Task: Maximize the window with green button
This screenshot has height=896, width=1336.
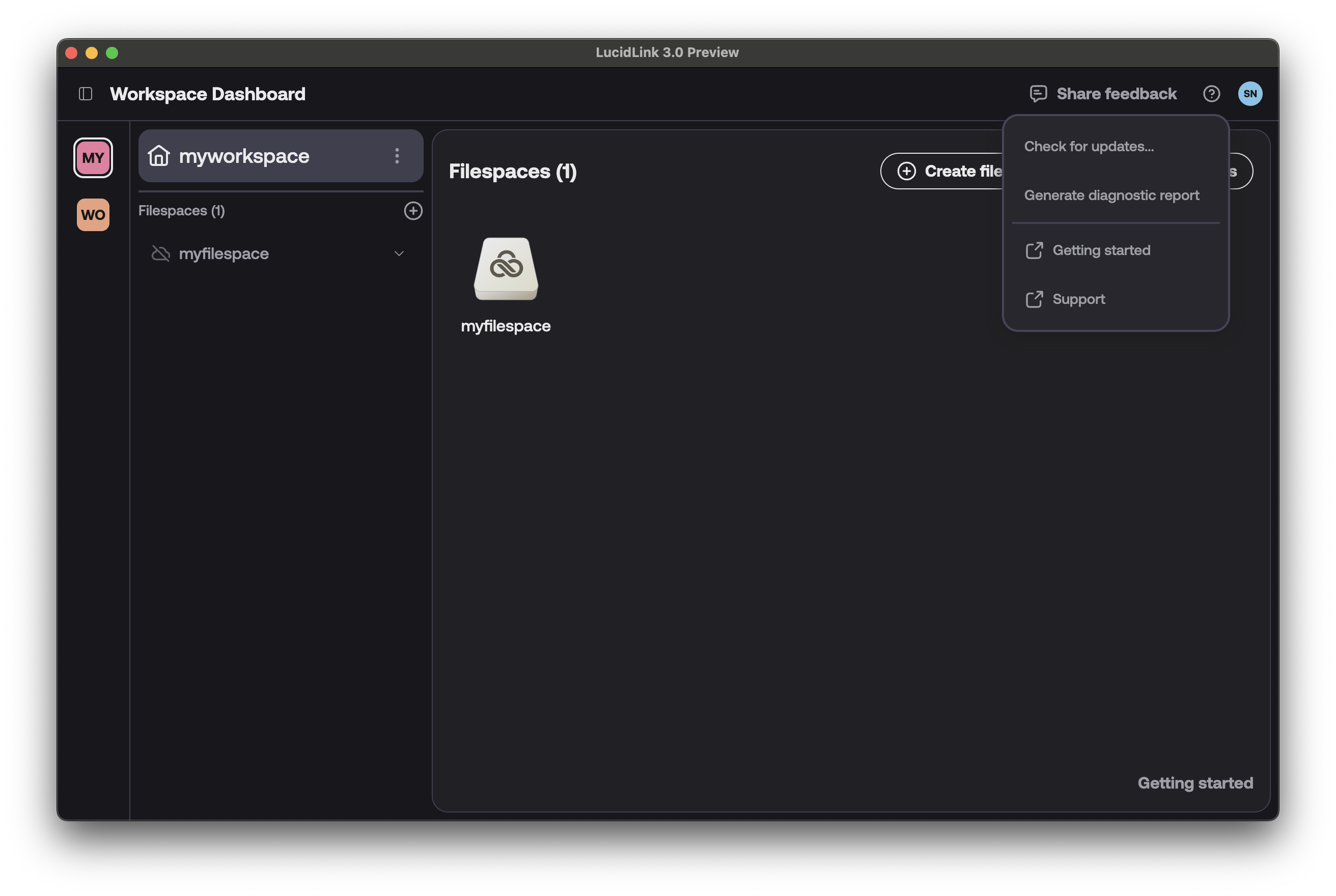Action: click(x=112, y=53)
